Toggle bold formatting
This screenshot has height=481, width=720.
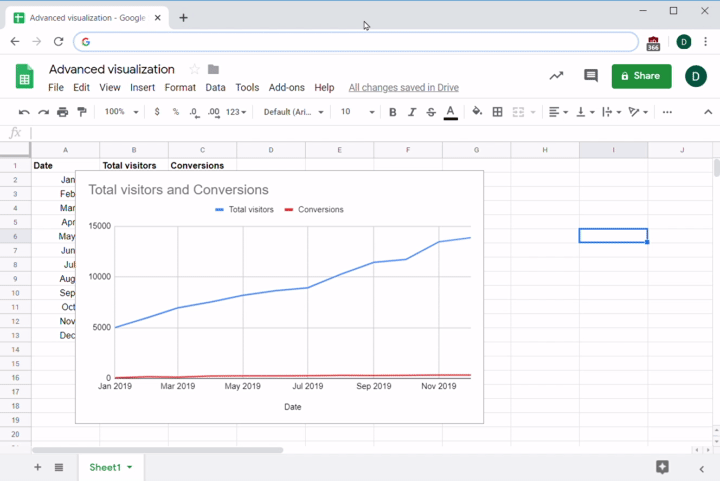point(393,112)
